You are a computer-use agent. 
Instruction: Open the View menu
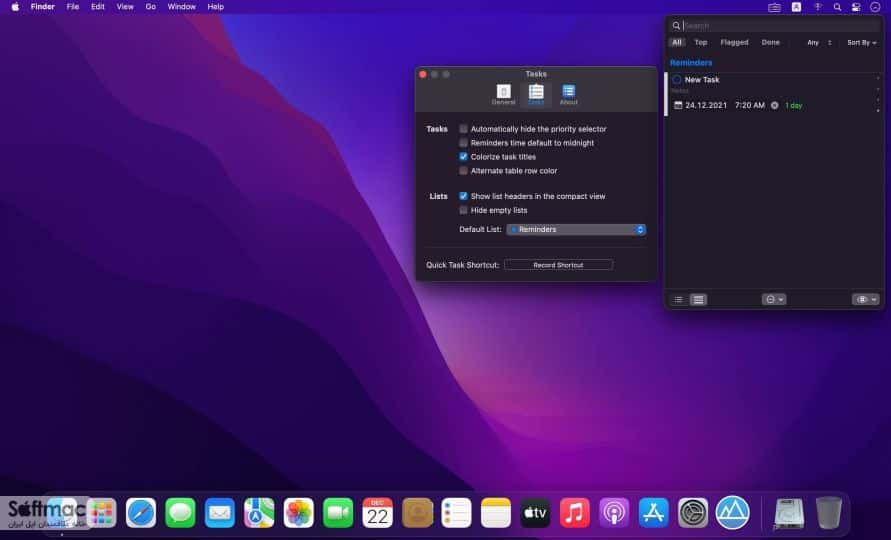pyautogui.click(x=124, y=7)
